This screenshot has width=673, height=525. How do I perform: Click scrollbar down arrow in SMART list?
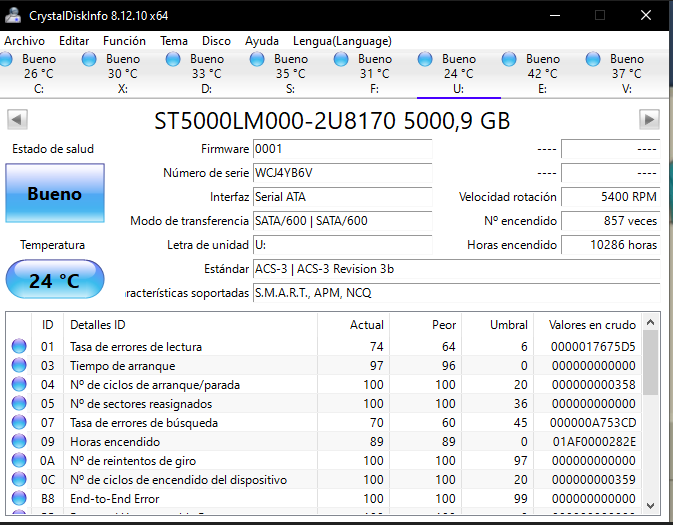coord(651,506)
